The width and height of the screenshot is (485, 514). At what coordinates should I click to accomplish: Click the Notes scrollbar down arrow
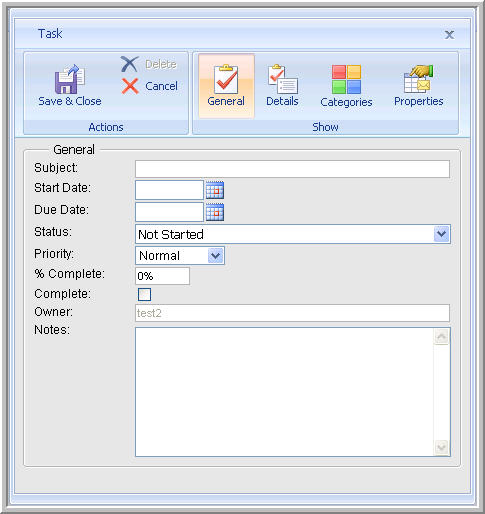tap(442, 447)
